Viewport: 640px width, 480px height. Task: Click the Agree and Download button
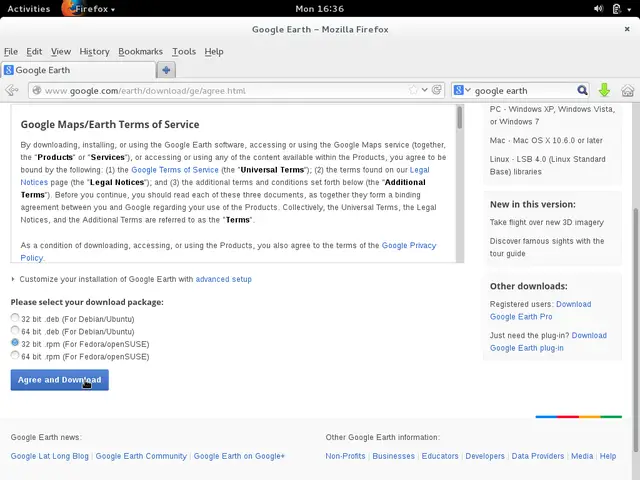coord(60,380)
